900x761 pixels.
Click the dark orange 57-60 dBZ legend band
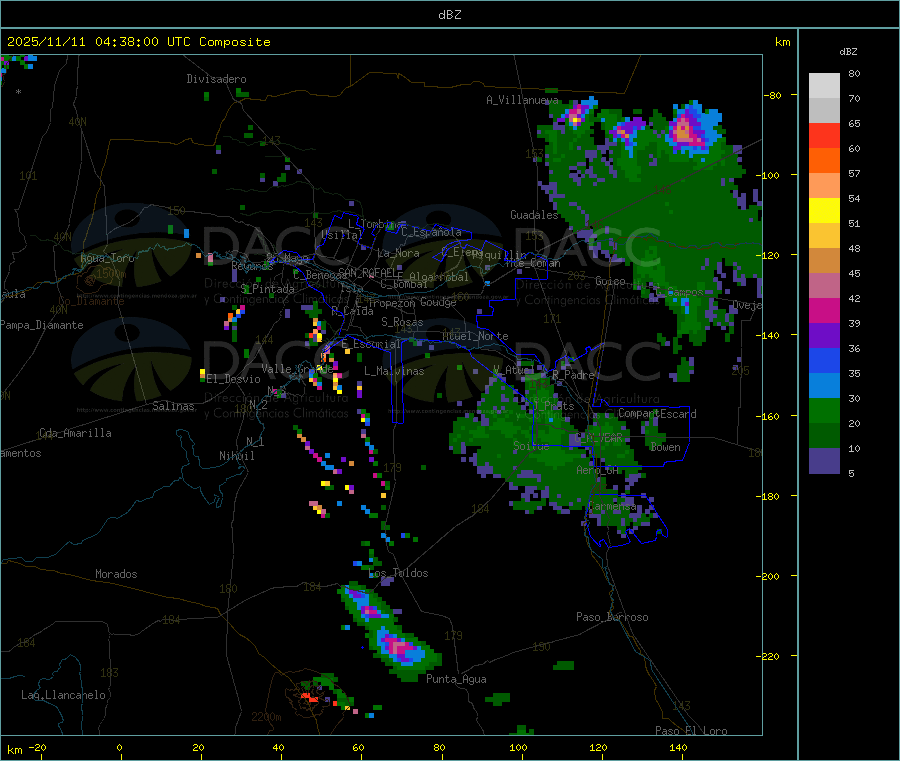(x=824, y=161)
